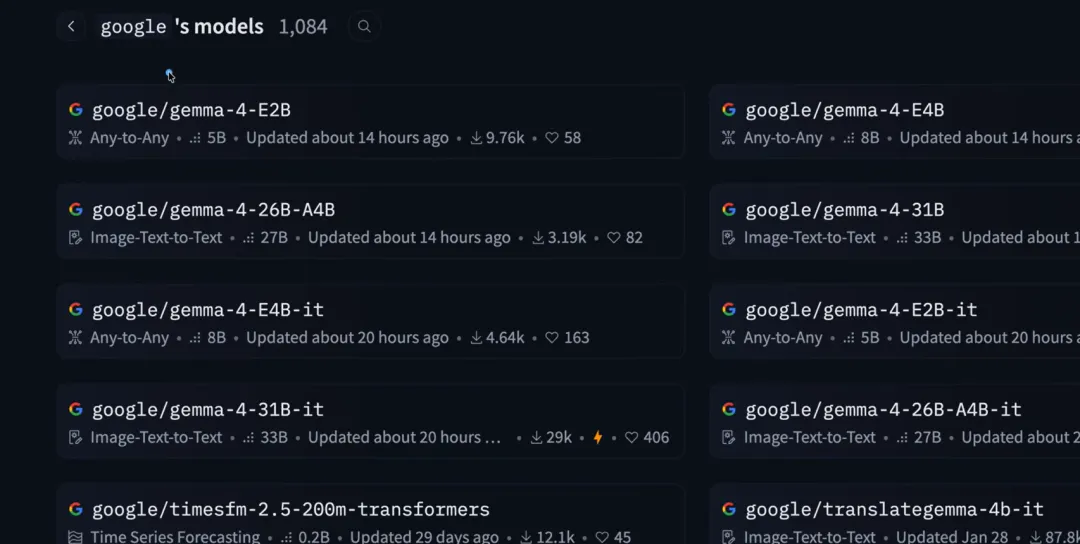
Task: Click the 12.1k download count
Action: tap(554, 536)
